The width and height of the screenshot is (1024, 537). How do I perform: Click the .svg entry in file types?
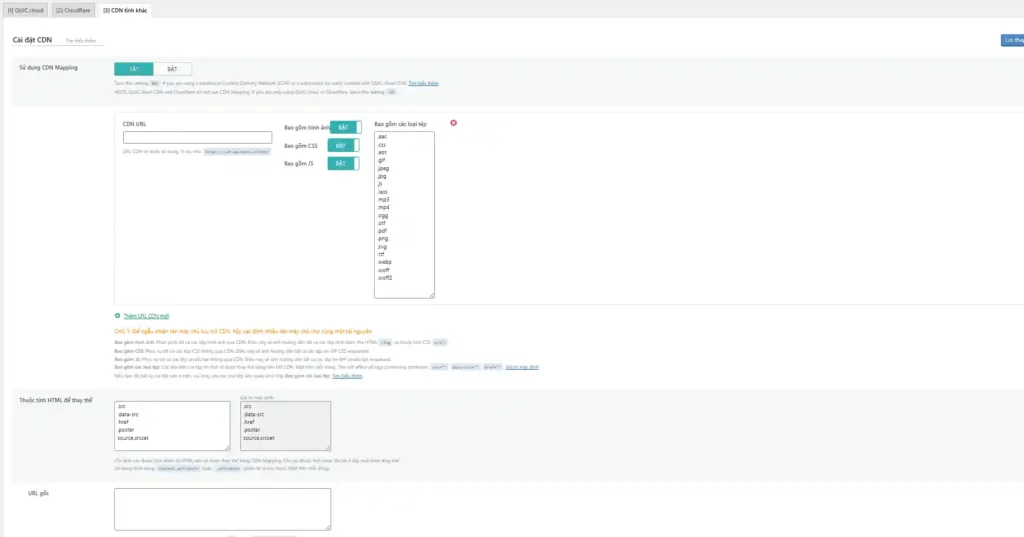382,247
